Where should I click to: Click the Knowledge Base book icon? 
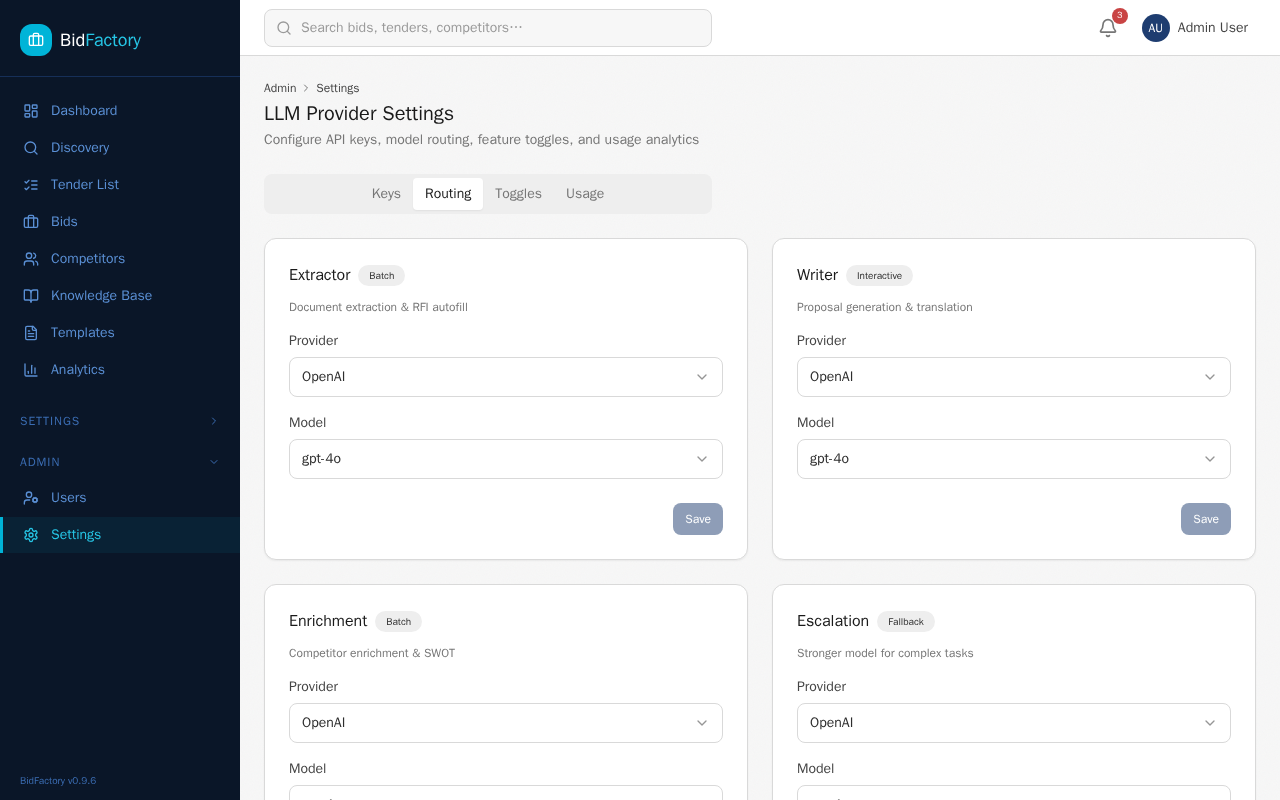(31, 296)
